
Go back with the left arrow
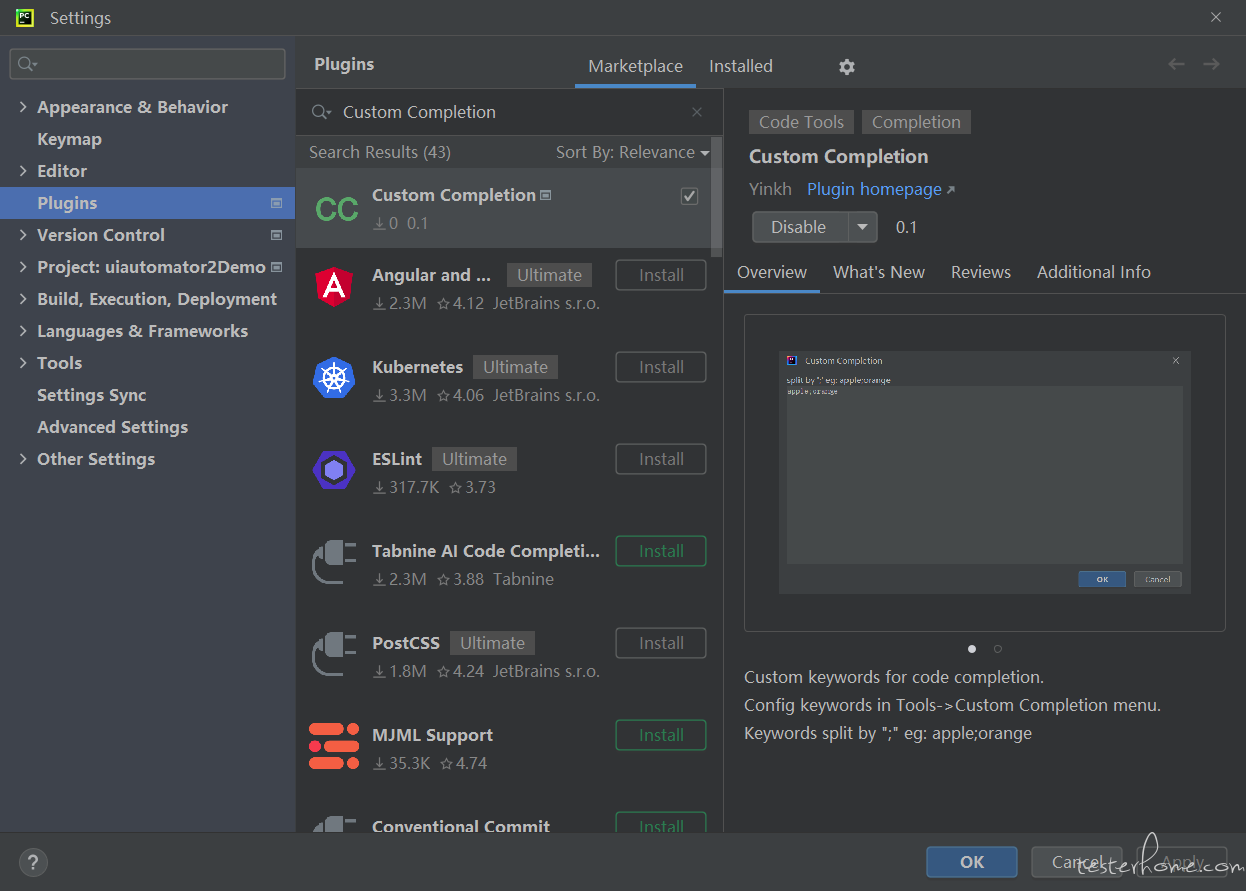tap(1176, 64)
